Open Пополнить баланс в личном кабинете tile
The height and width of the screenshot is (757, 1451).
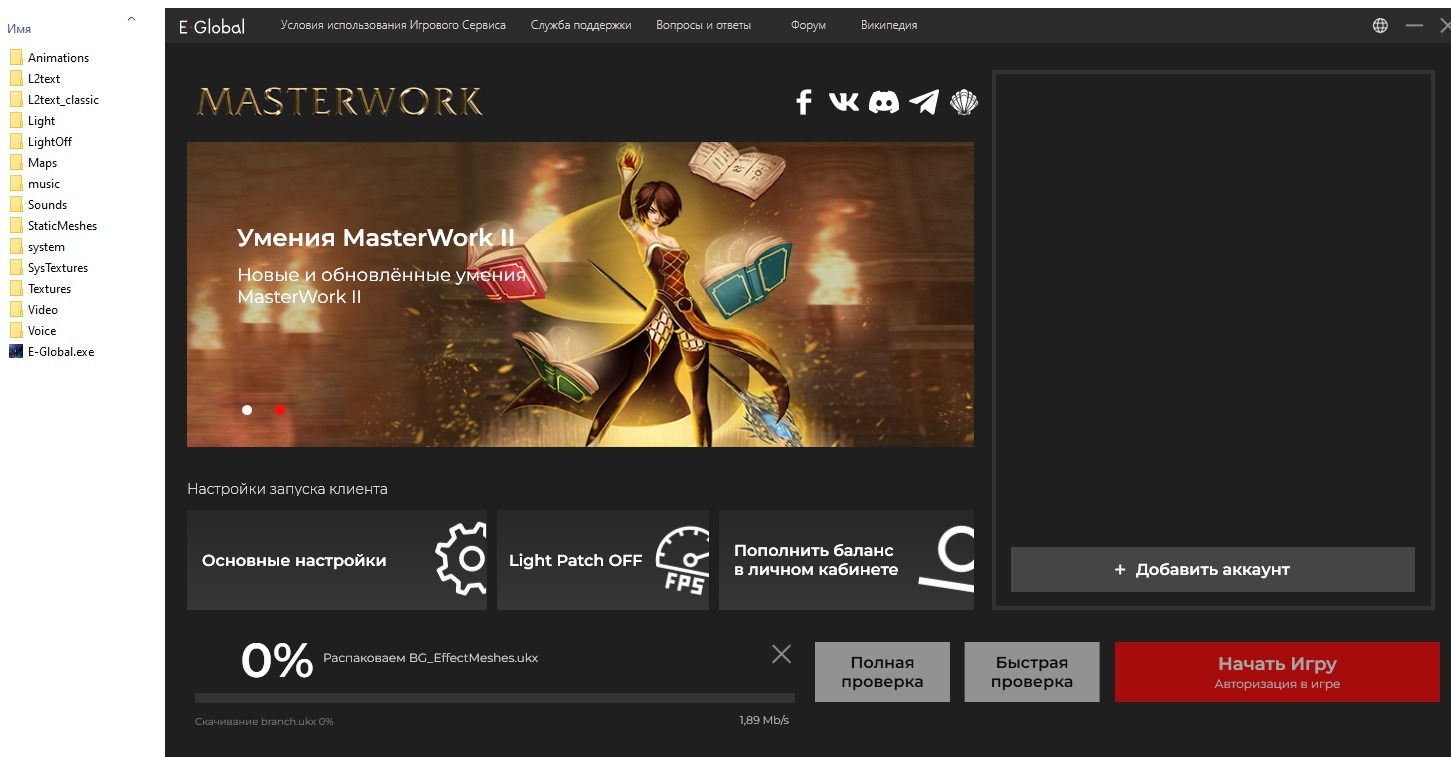846,560
